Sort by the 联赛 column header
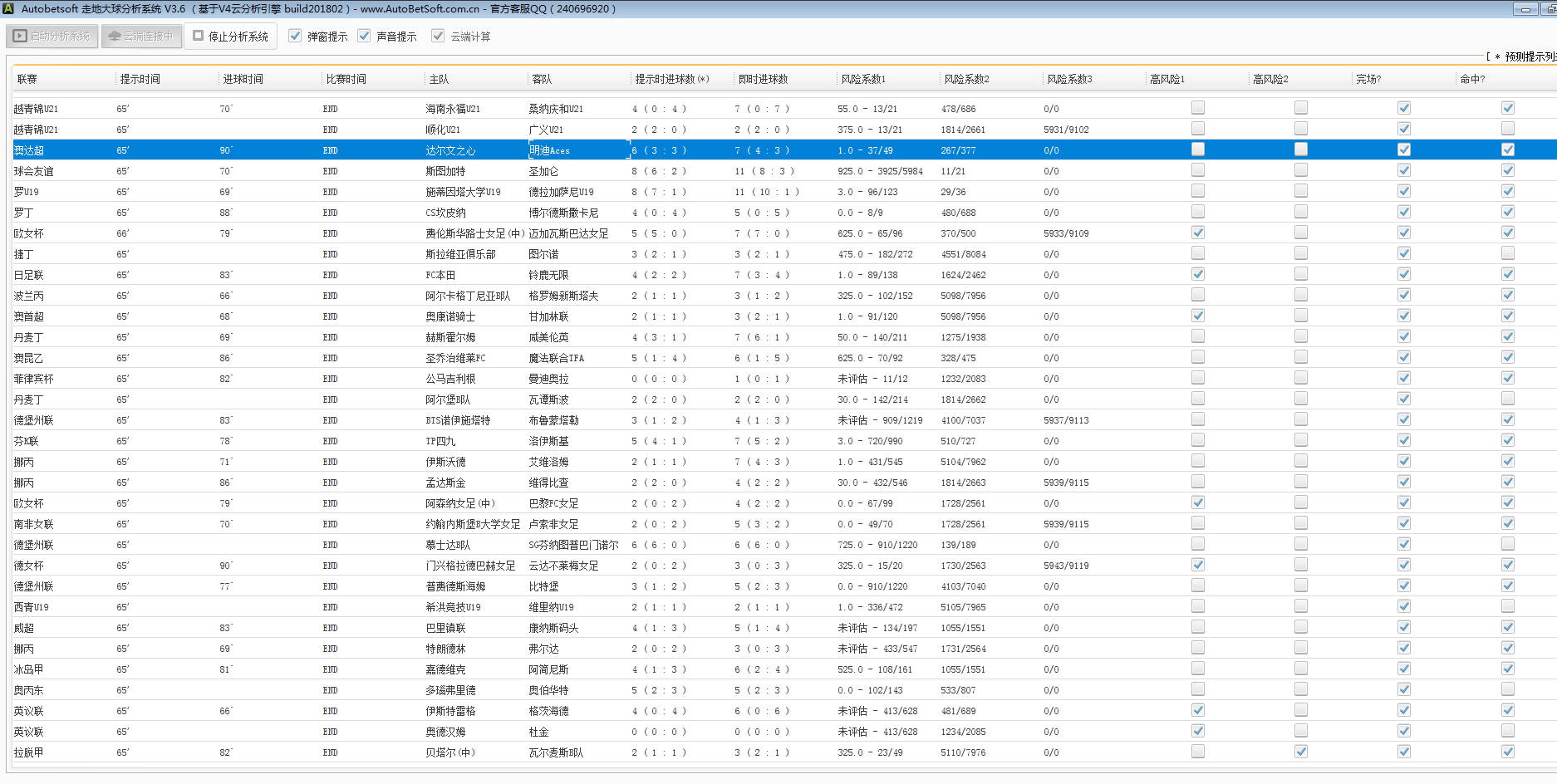 click(27, 79)
